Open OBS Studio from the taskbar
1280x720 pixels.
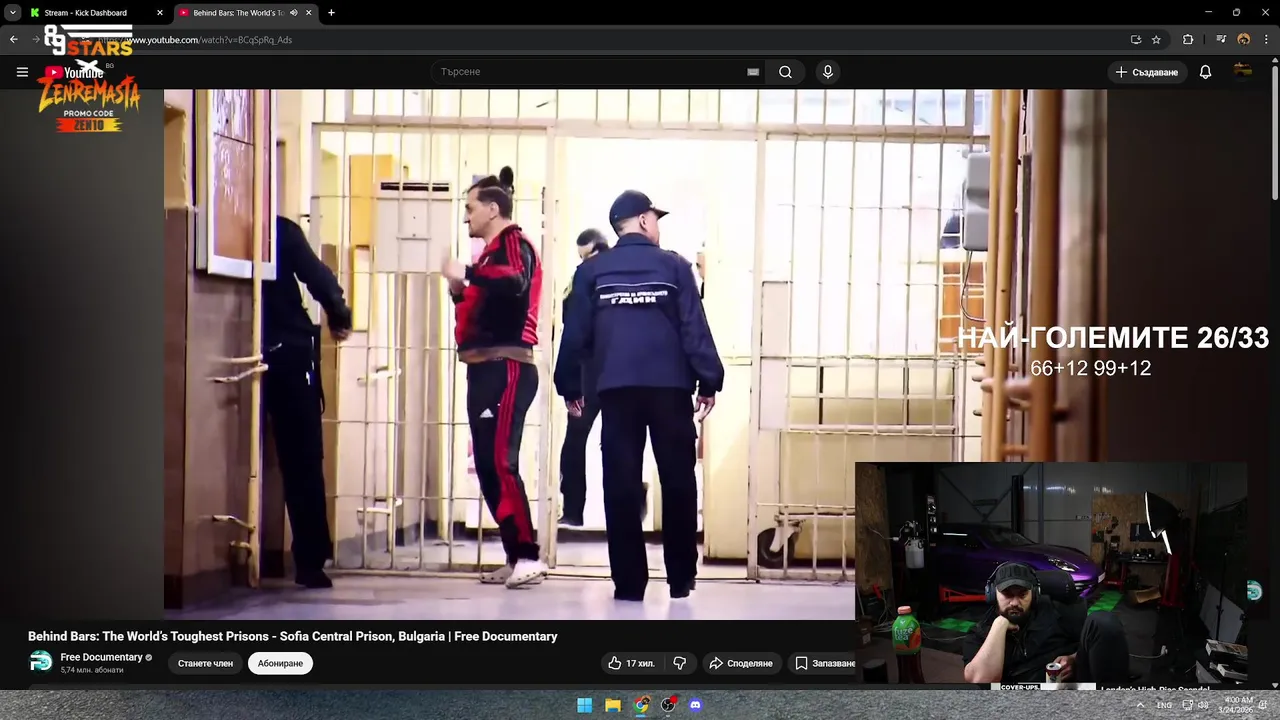pyautogui.click(x=668, y=705)
